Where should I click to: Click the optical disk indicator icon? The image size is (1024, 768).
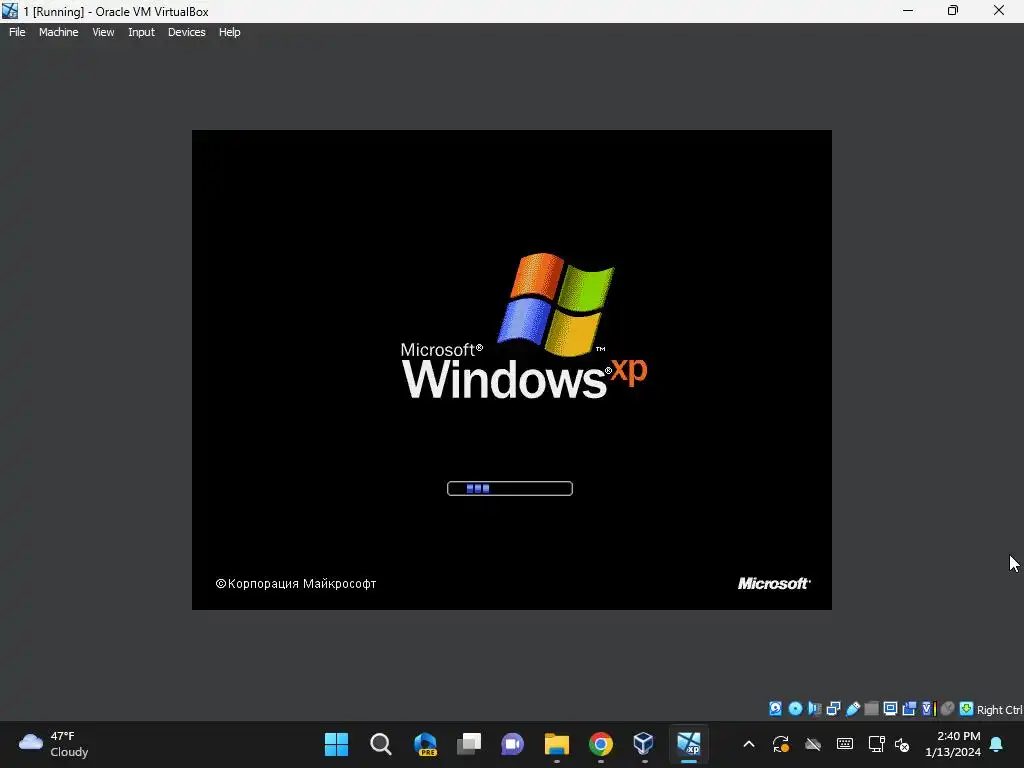(x=795, y=709)
